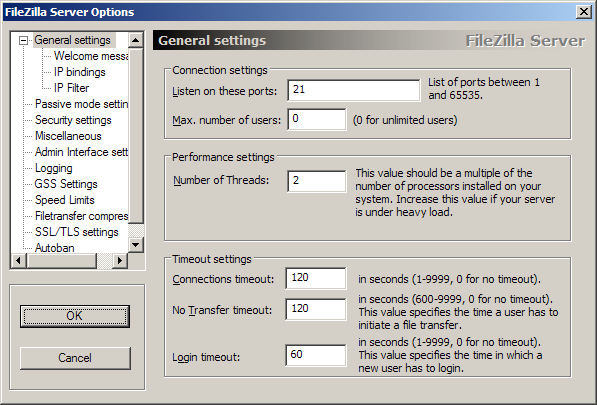Click the Login timeout input
597x405 pixels.
point(316,355)
